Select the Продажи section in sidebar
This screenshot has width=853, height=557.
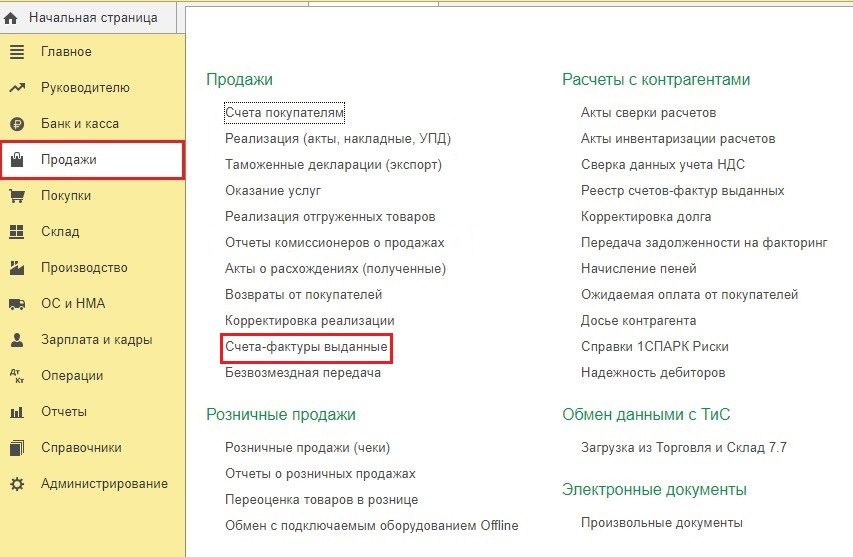[x=92, y=160]
